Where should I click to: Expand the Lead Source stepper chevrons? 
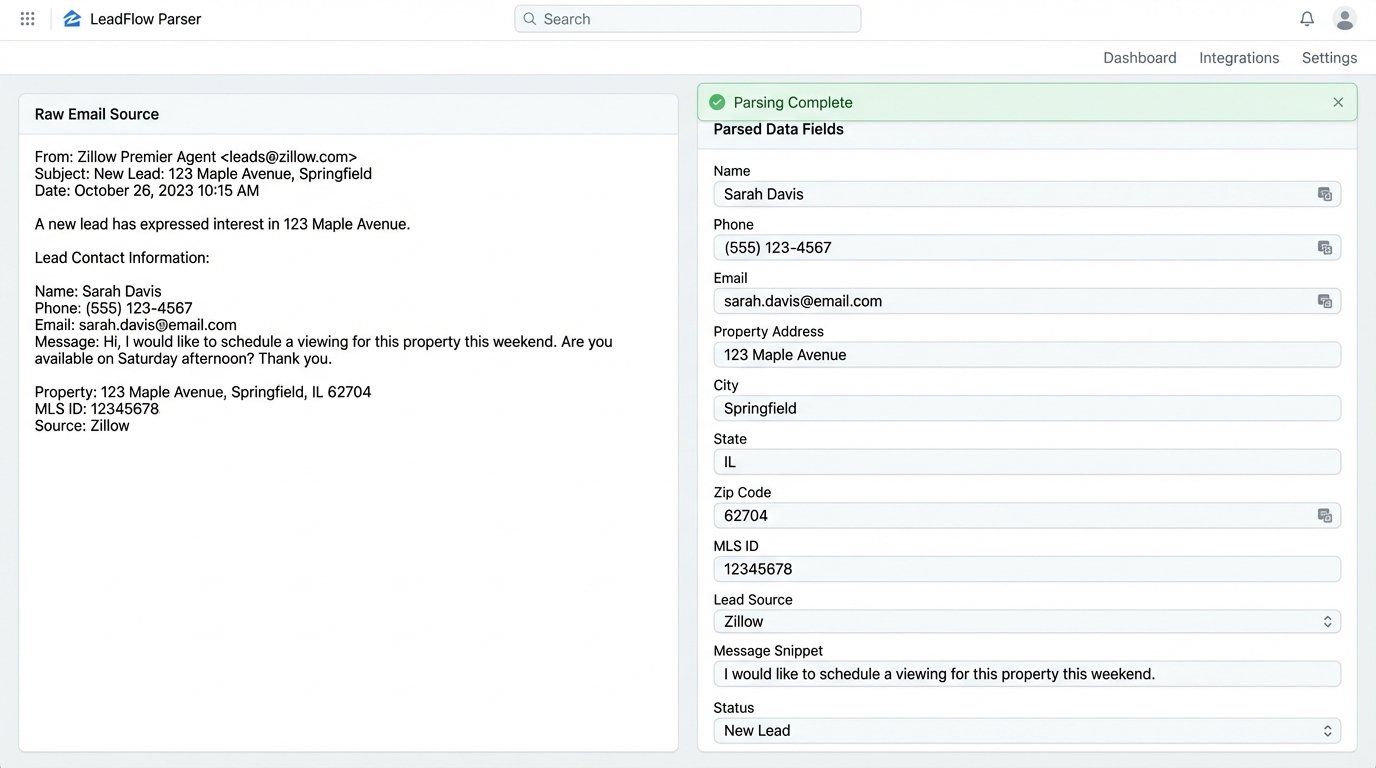(x=1328, y=621)
